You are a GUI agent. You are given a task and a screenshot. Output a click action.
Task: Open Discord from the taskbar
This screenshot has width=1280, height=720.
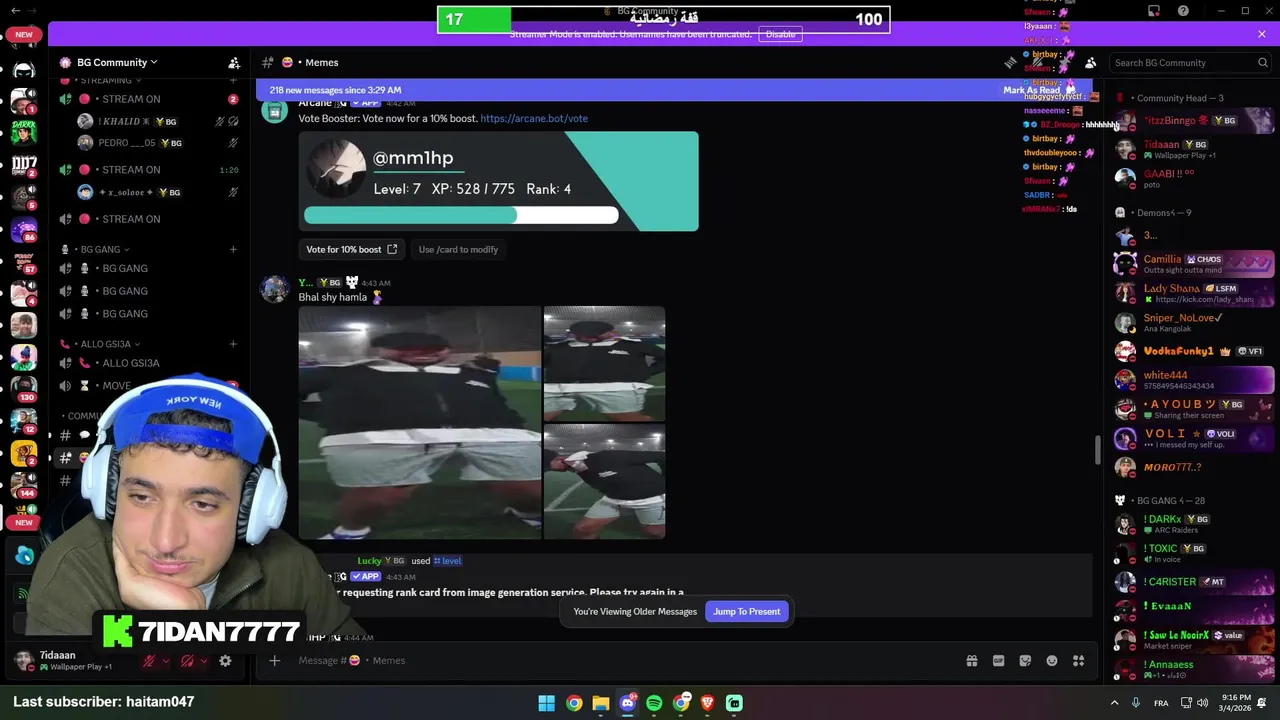pyautogui.click(x=627, y=703)
